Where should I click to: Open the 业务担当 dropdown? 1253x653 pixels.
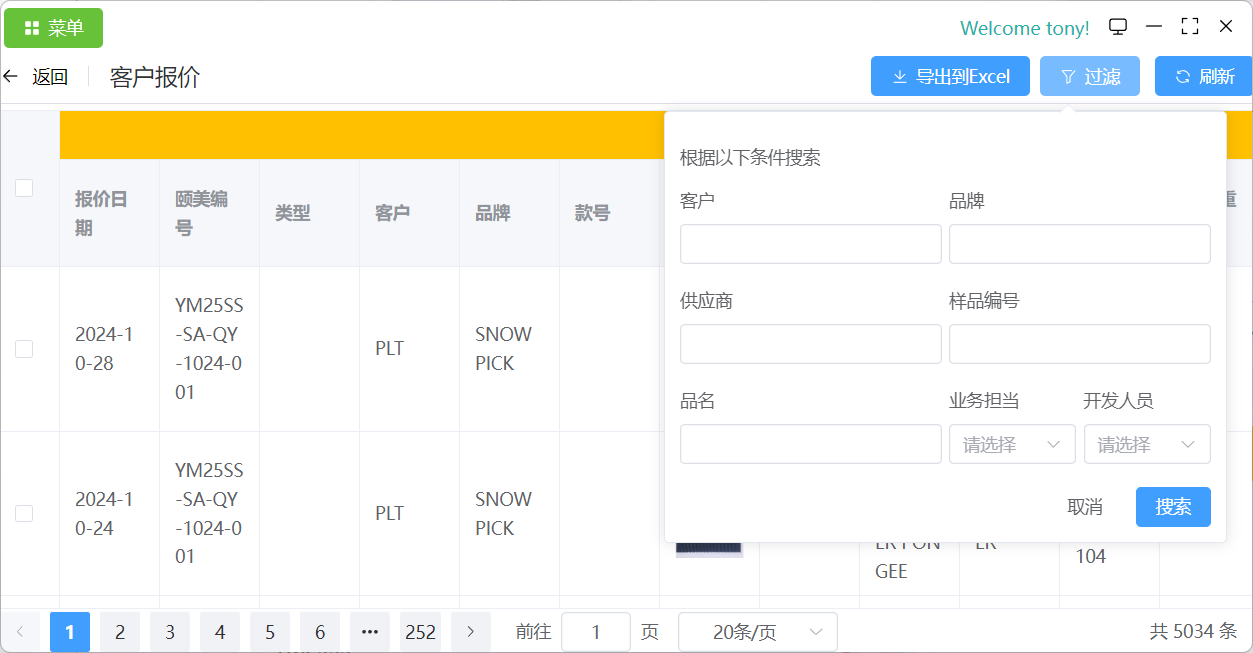click(x=1011, y=445)
